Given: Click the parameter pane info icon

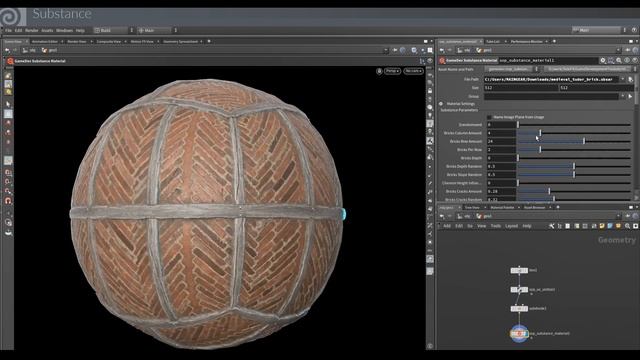Looking at the screenshot, I should coord(627,60).
